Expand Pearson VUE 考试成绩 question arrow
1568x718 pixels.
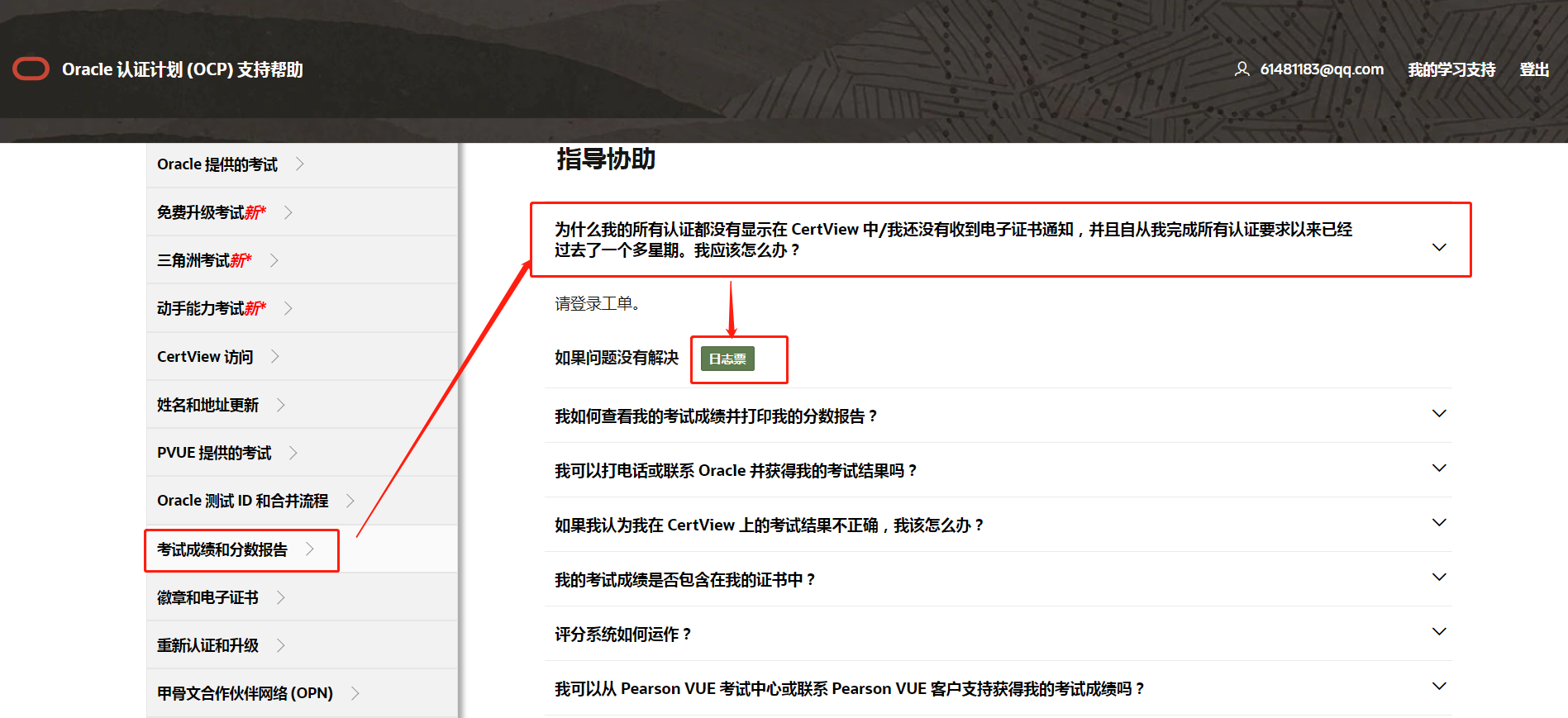click(1439, 686)
